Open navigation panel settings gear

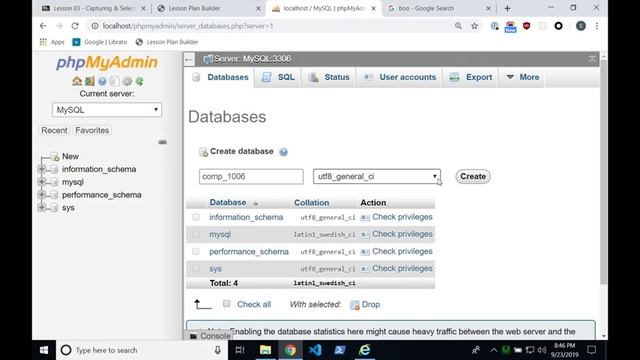(x=127, y=81)
